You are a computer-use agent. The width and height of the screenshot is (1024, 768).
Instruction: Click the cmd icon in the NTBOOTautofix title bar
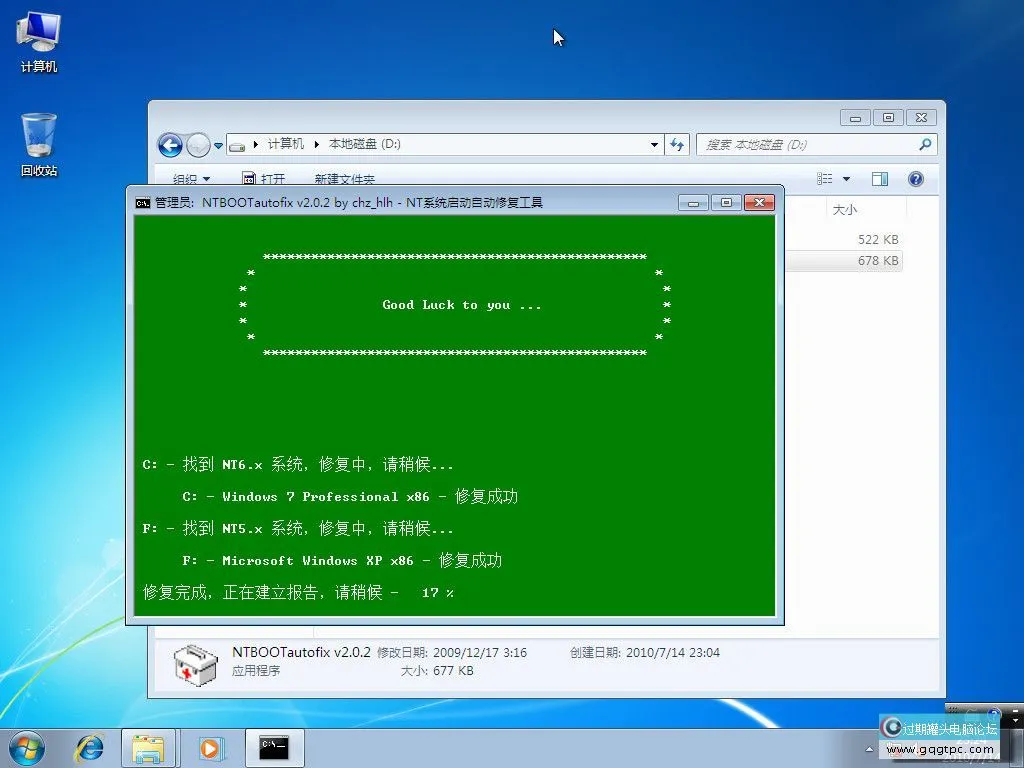click(x=141, y=201)
